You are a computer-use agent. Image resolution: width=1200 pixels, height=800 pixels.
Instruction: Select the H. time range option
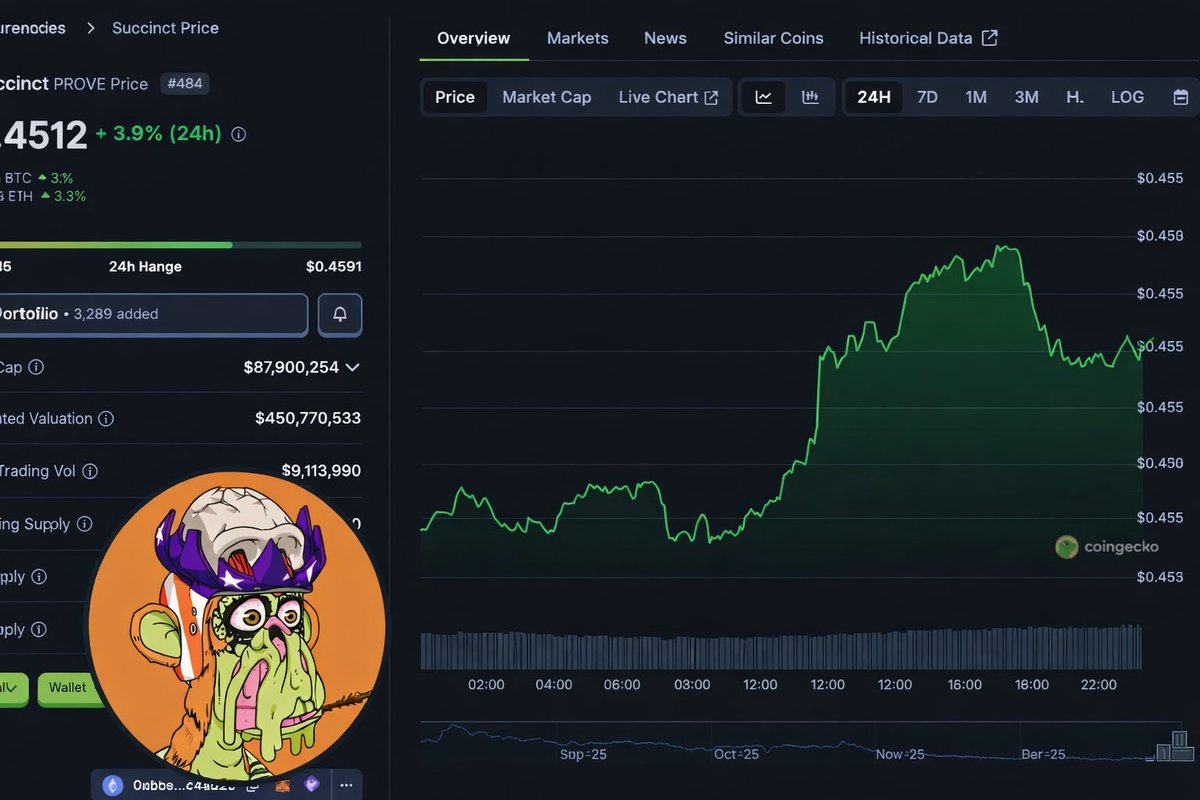tap(1075, 97)
